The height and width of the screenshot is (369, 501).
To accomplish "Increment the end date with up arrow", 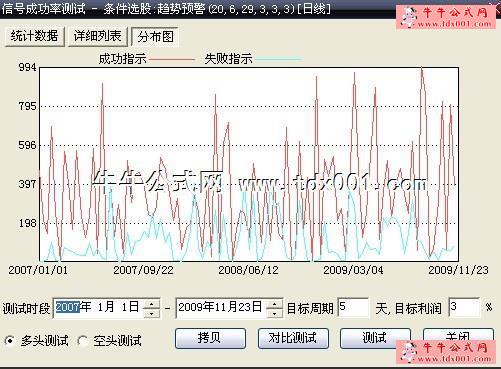I will (275, 304).
